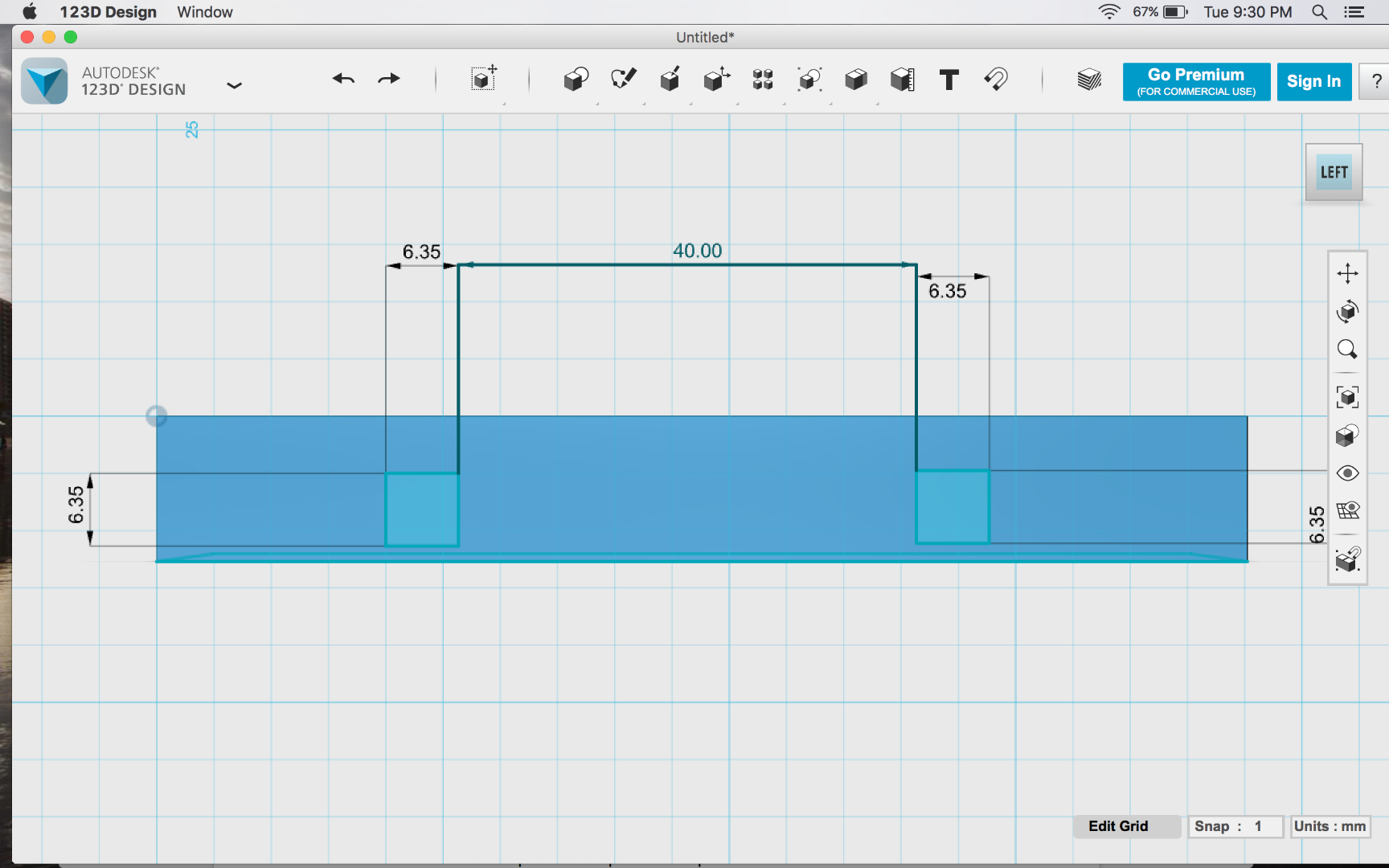Select the Pan navigation tool
Viewport: 1389px width, 868px height.
click(1348, 273)
